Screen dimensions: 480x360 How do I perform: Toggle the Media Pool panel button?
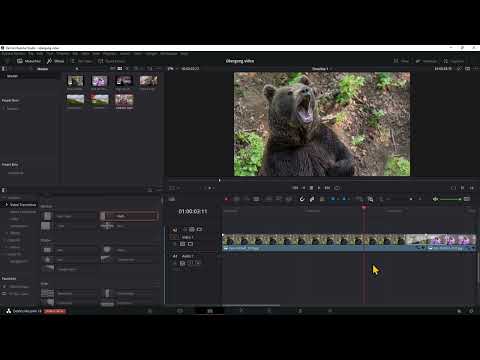click(x=29, y=61)
